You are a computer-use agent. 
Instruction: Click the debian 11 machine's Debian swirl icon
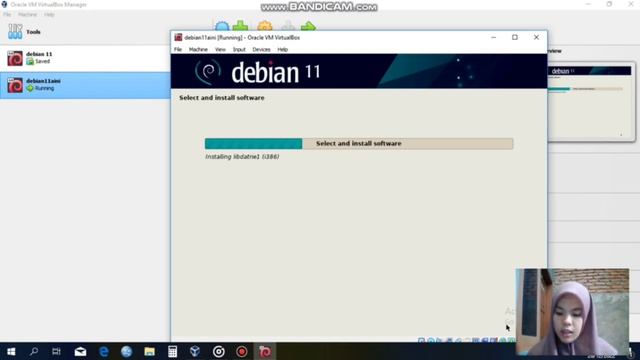point(15,58)
